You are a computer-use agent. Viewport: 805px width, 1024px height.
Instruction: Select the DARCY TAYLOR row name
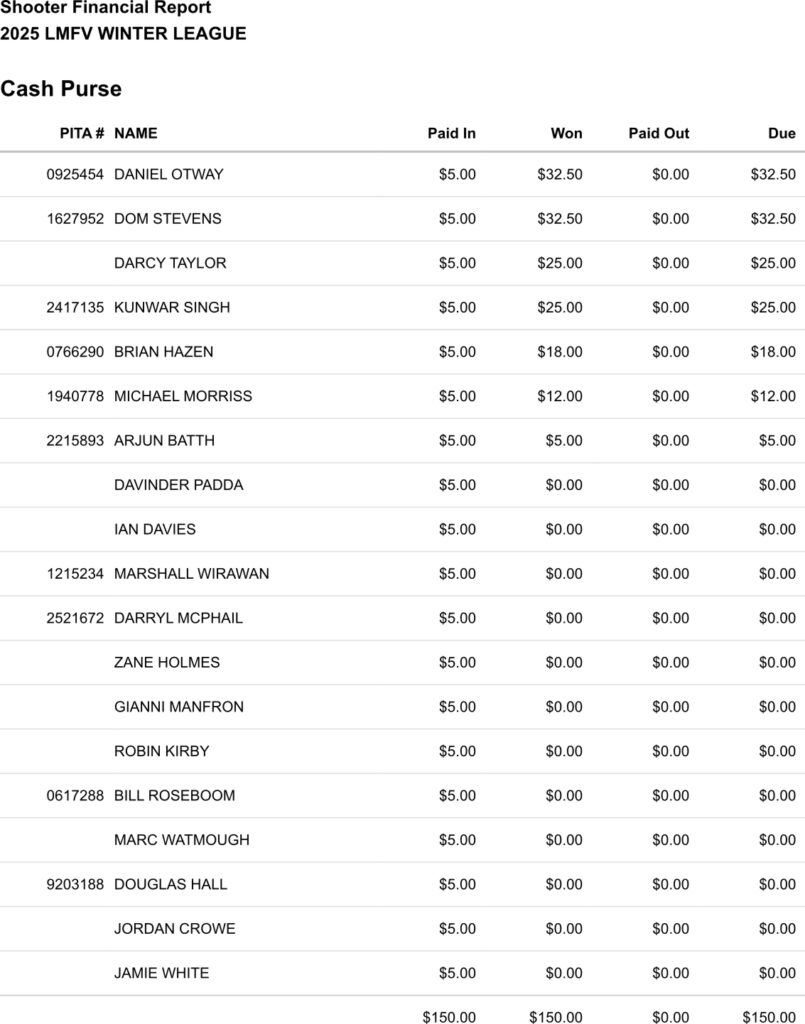pos(170,263)
